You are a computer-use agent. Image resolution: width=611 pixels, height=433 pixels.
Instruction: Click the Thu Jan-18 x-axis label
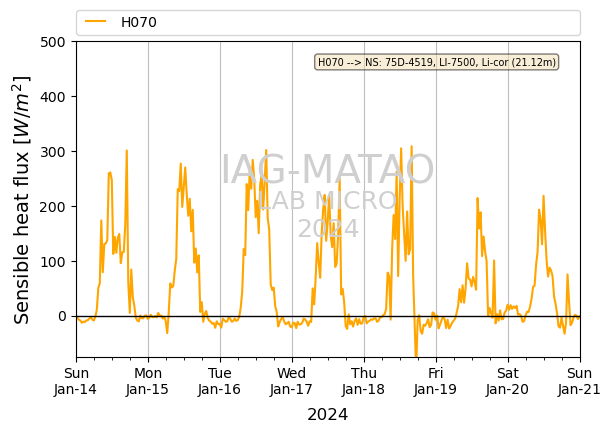point(364,381)
